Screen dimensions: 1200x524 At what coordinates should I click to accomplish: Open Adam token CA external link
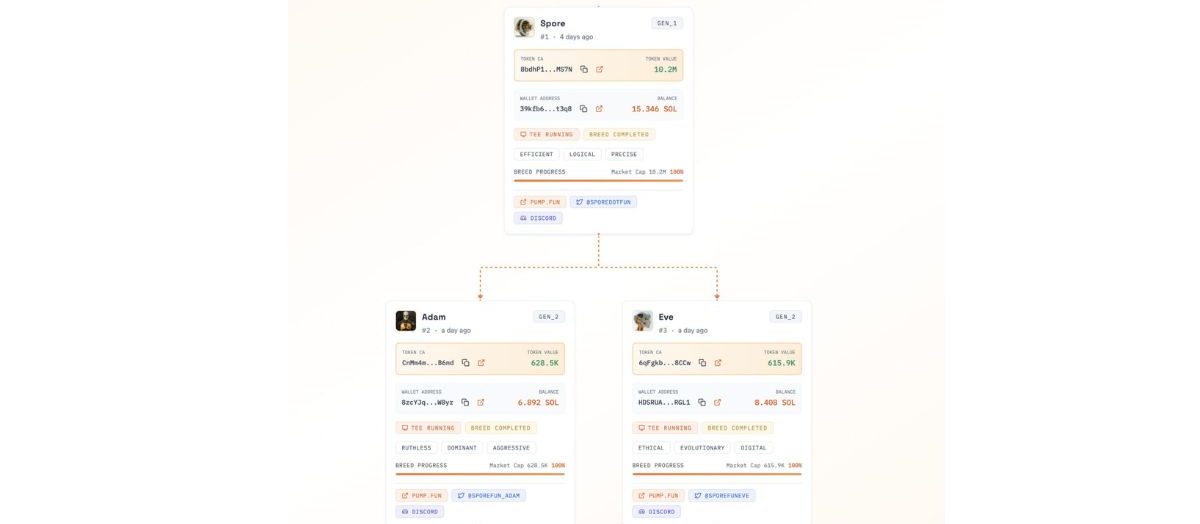(x=481, y=363)
